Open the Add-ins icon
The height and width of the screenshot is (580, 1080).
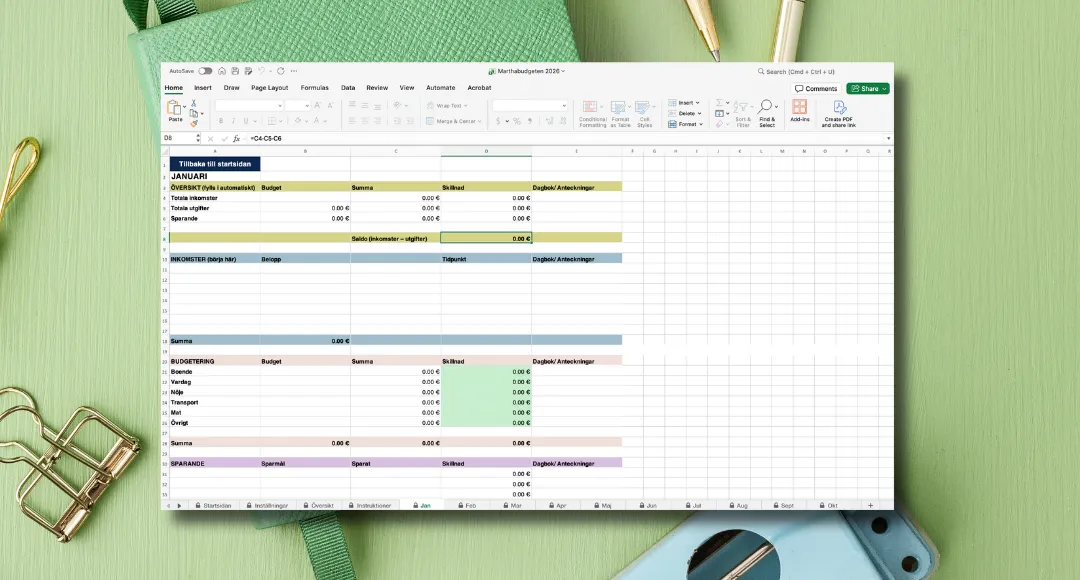800,110
